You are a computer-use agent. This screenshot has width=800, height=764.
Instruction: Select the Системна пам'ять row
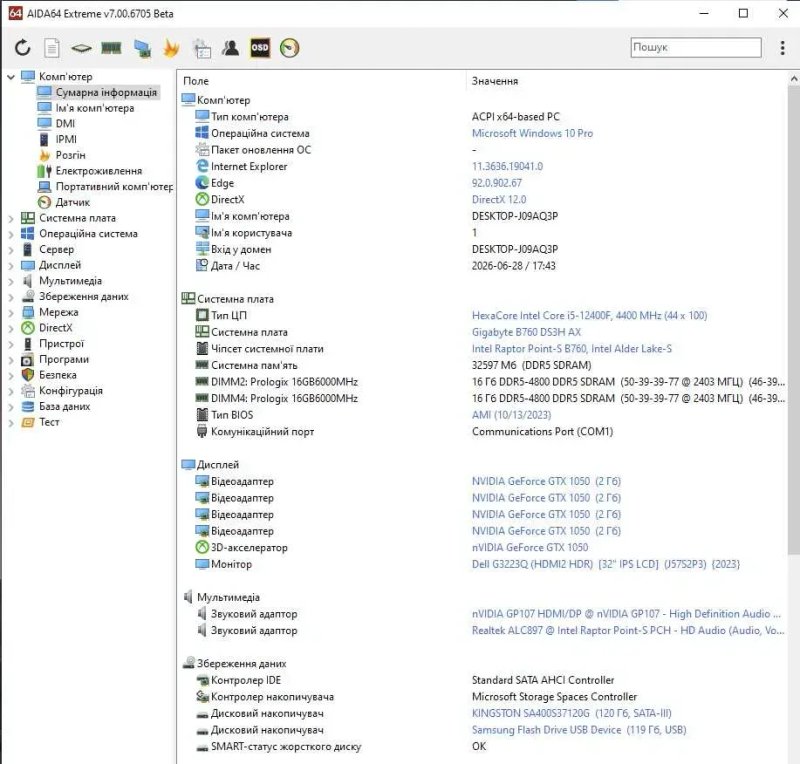[483, 365]
